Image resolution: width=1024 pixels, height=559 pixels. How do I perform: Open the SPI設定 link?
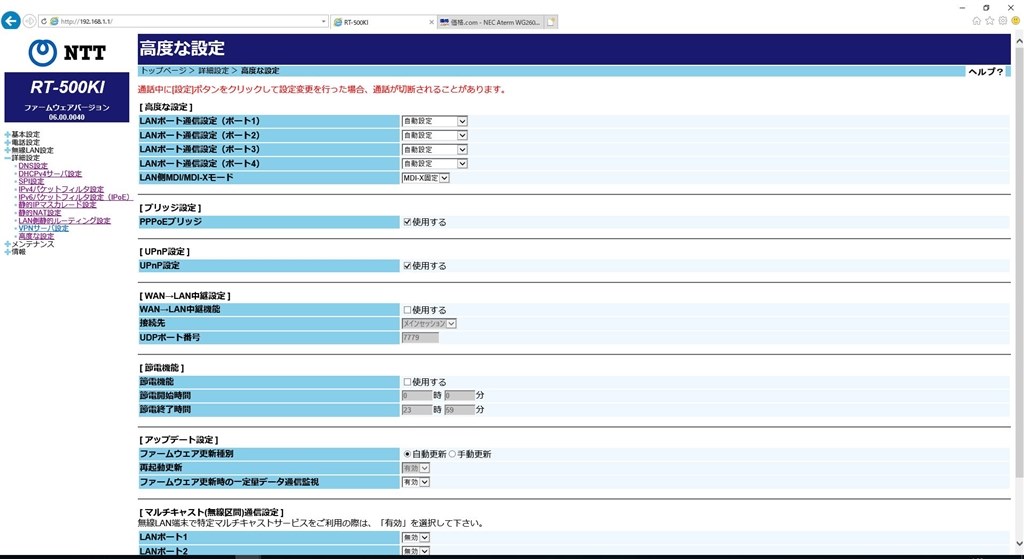click(31, 182)
